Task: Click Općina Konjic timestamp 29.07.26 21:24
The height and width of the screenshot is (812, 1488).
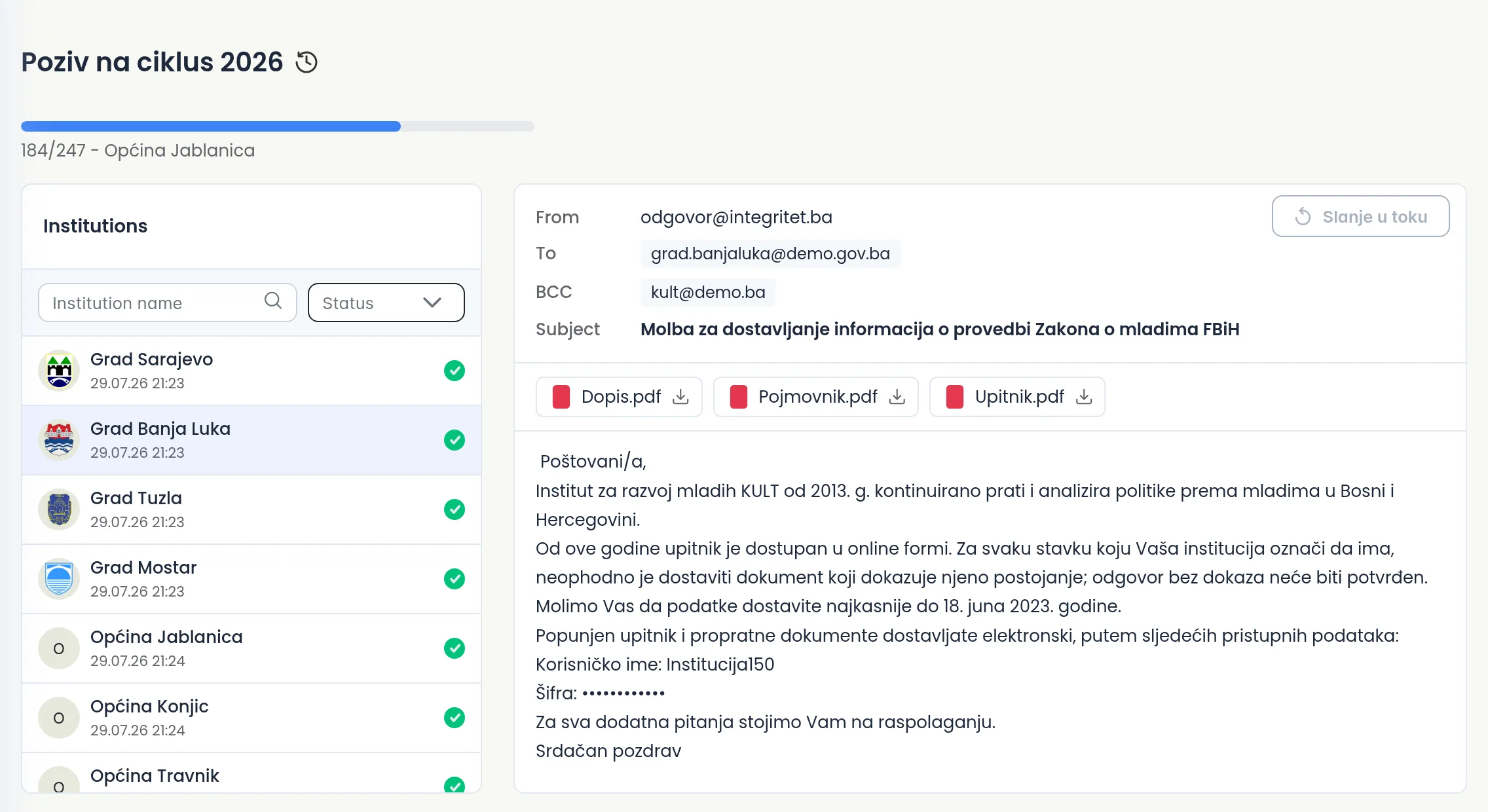Action: pos(138,730)
